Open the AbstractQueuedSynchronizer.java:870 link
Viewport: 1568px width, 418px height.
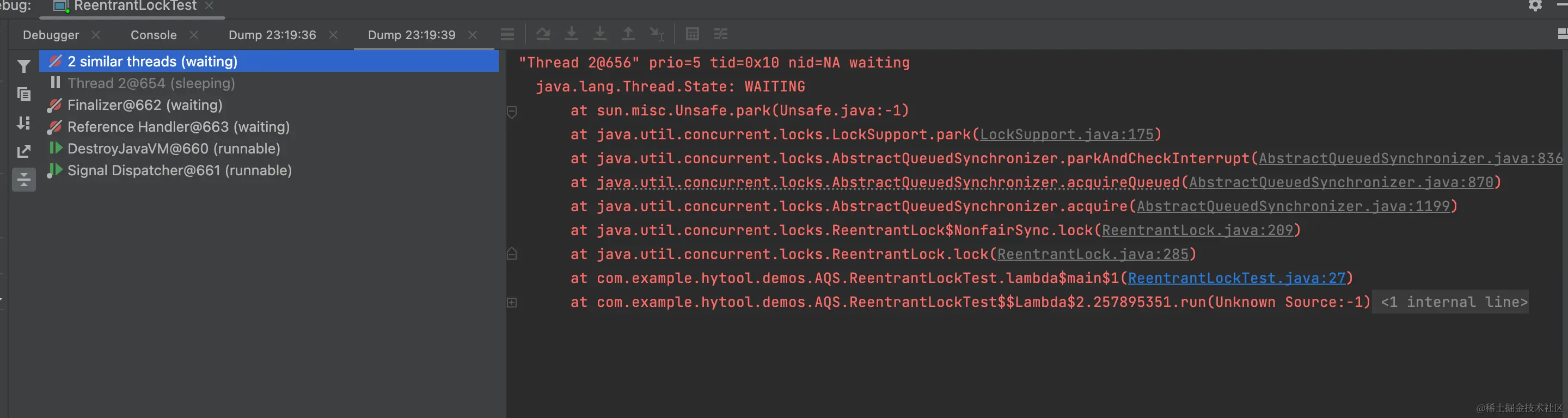pos(1341,182)
